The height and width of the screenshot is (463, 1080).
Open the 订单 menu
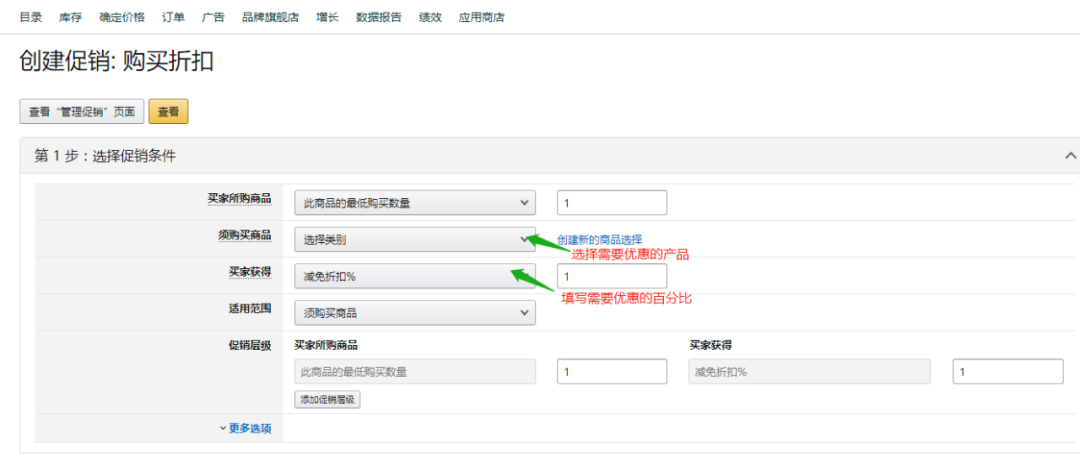coord(173,17)
